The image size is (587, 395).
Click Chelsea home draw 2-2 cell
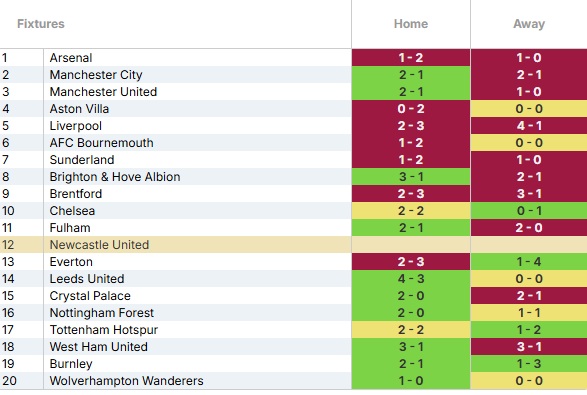(x=411, y=211)
